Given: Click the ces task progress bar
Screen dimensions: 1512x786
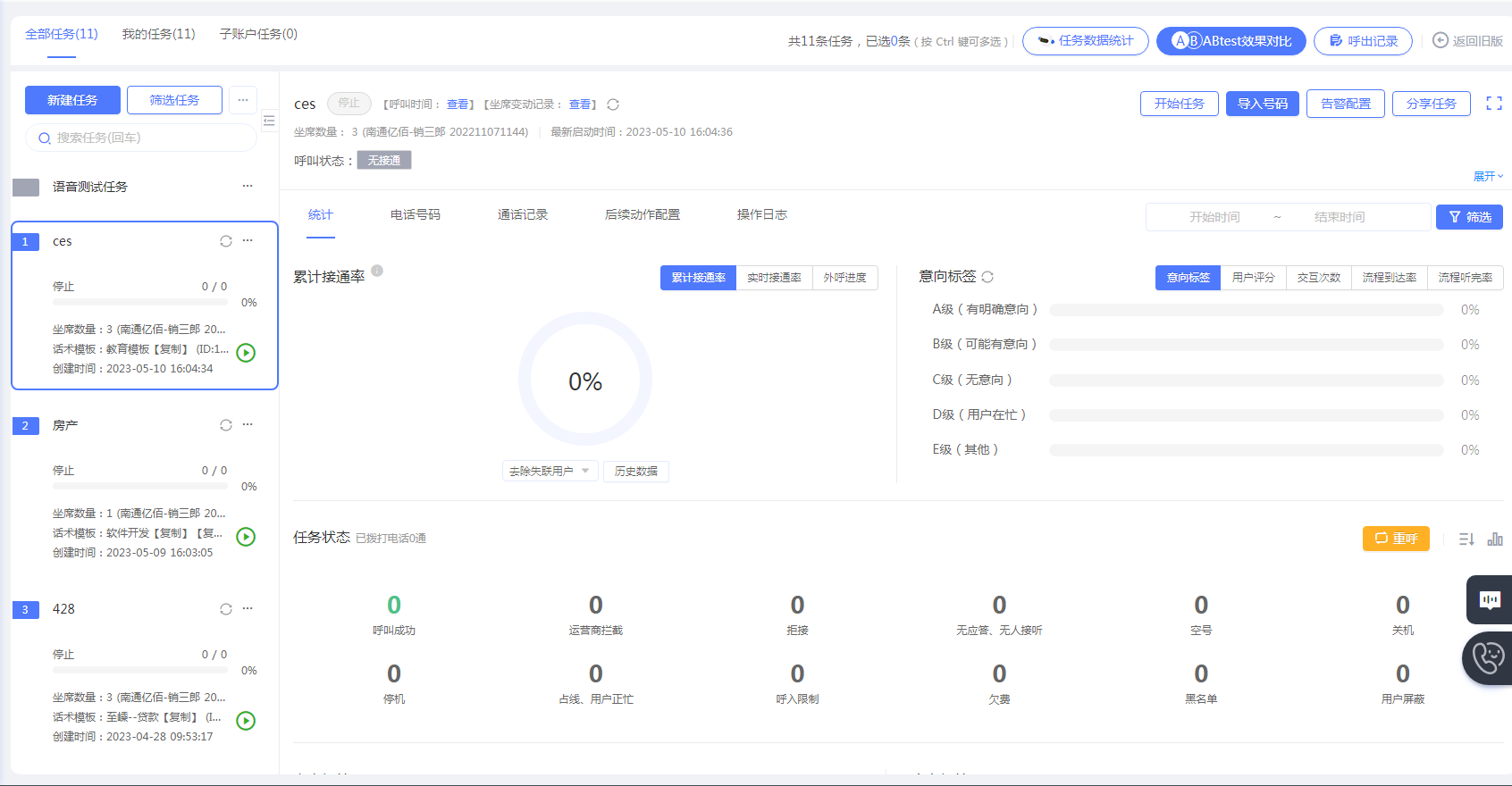Looking at the screenshot, I should tap(140, 302).
